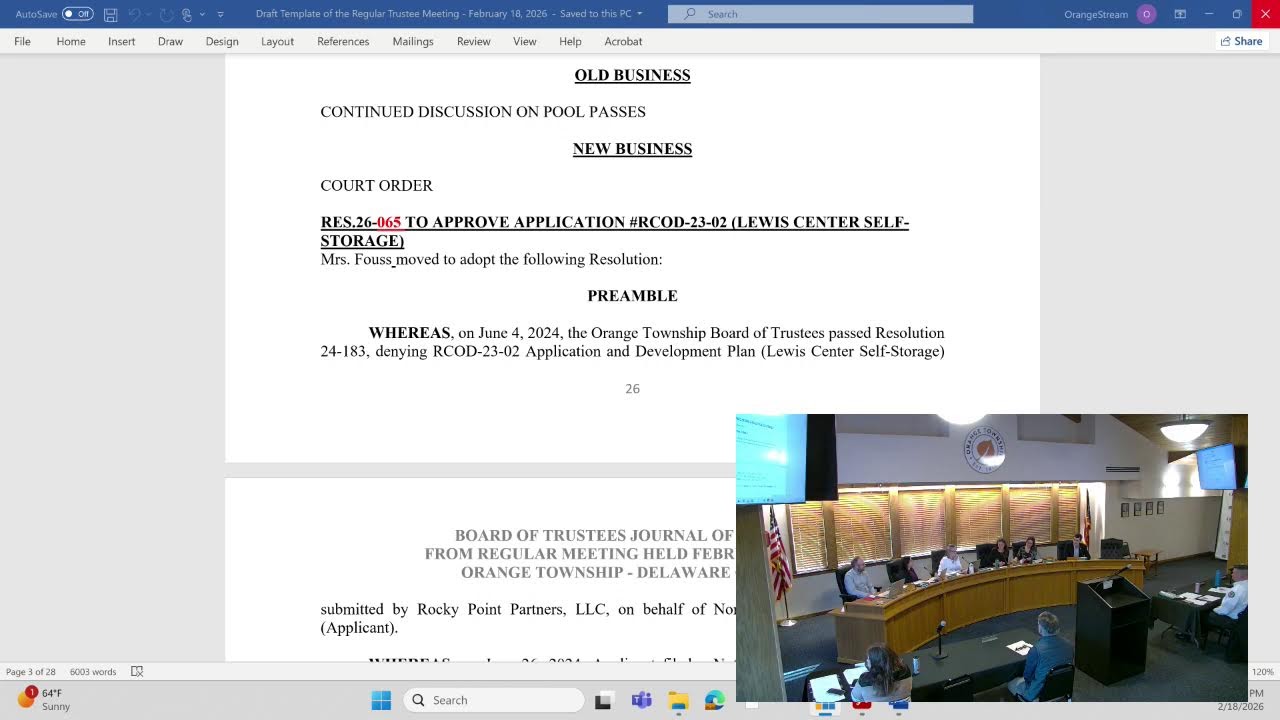Click the proofing errors icon in status bar
This screenshot has height=720, width=1280.
click(137, 672)
